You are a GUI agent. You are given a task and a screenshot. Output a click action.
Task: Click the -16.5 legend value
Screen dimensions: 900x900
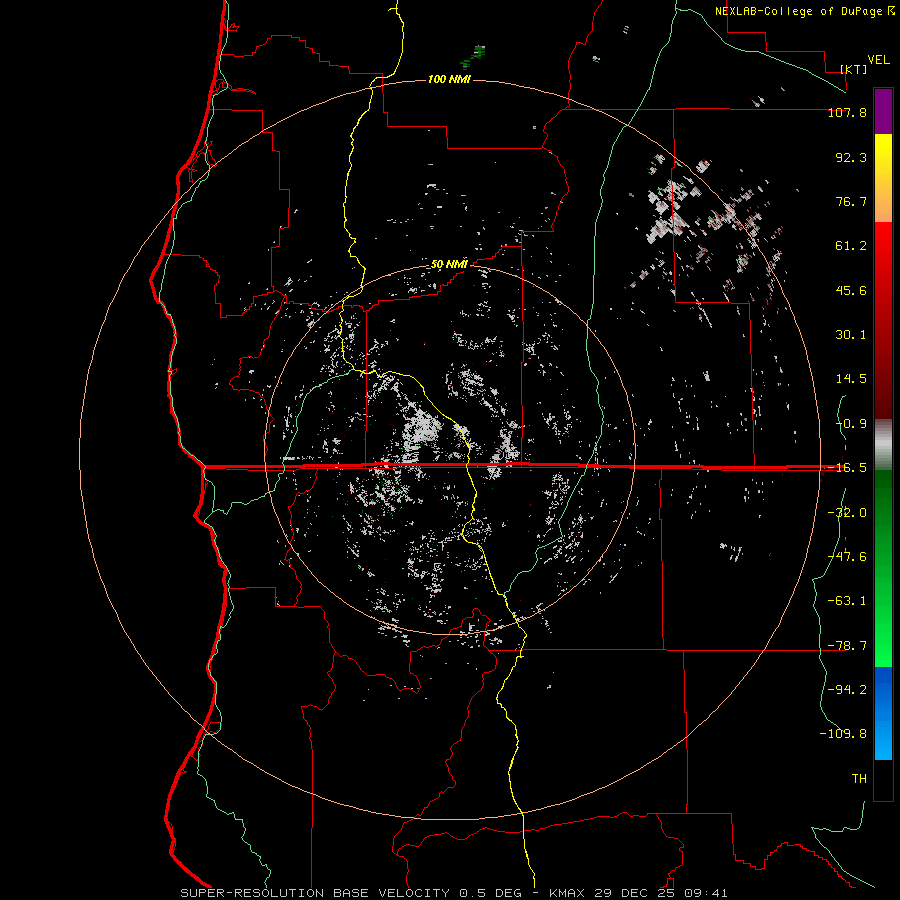(x=847, y=468)
